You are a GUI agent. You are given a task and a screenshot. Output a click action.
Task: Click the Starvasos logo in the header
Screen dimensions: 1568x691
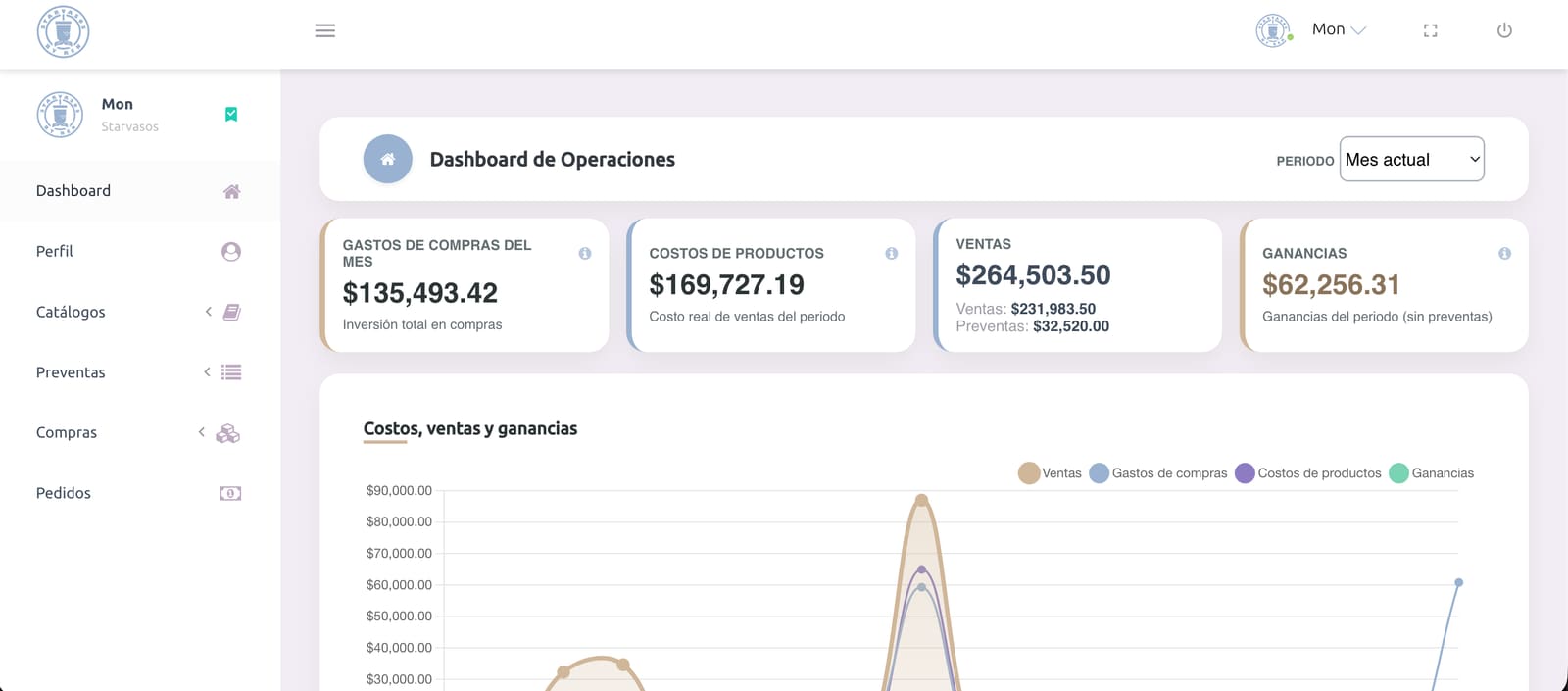click(63, 31)
